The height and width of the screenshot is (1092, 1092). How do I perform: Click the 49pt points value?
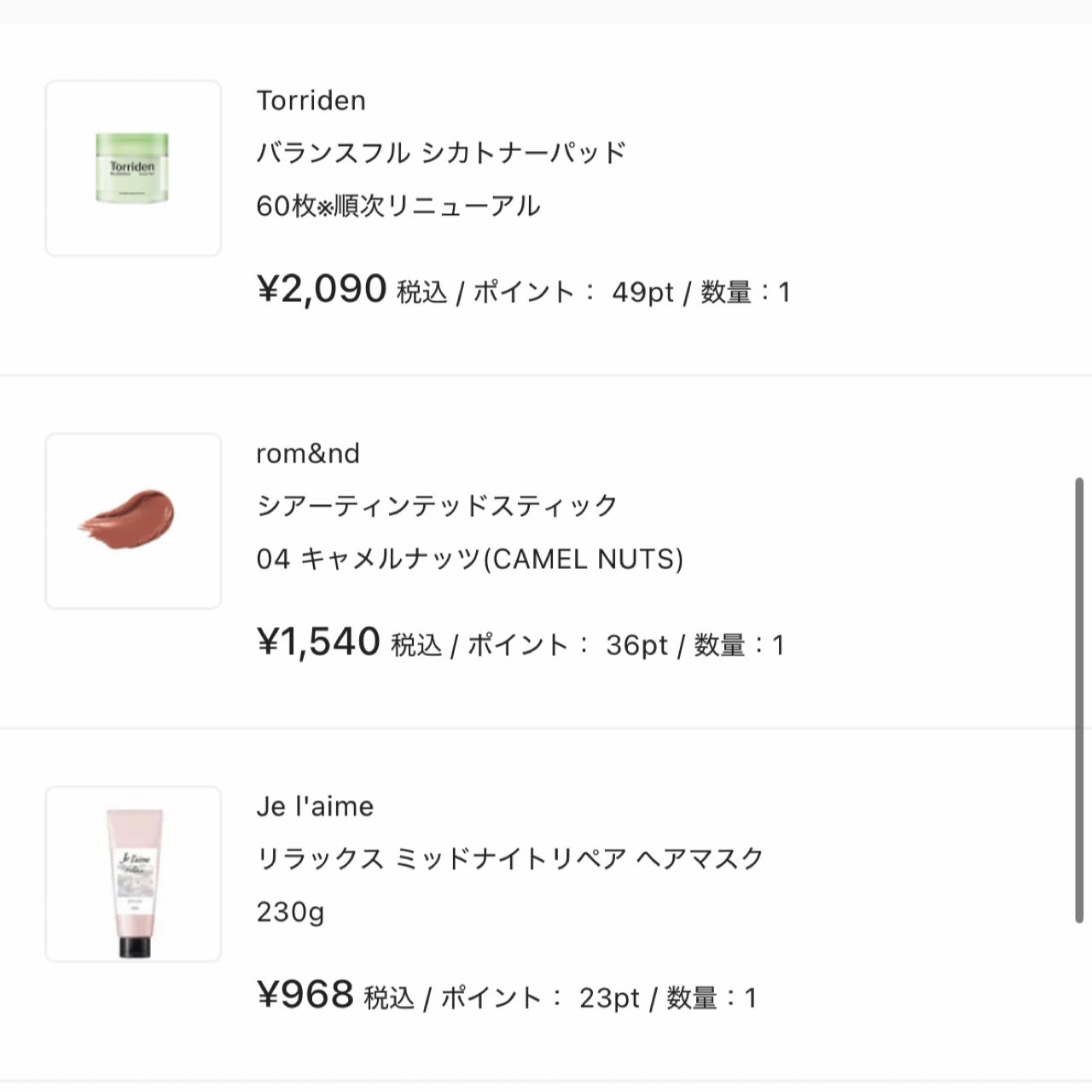pyautogui.click(x=642, y=293)
